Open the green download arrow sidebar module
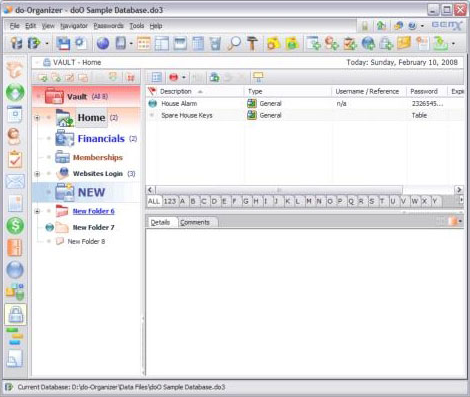The width and height of the screenshot is (470, 397). pos(15,92)
